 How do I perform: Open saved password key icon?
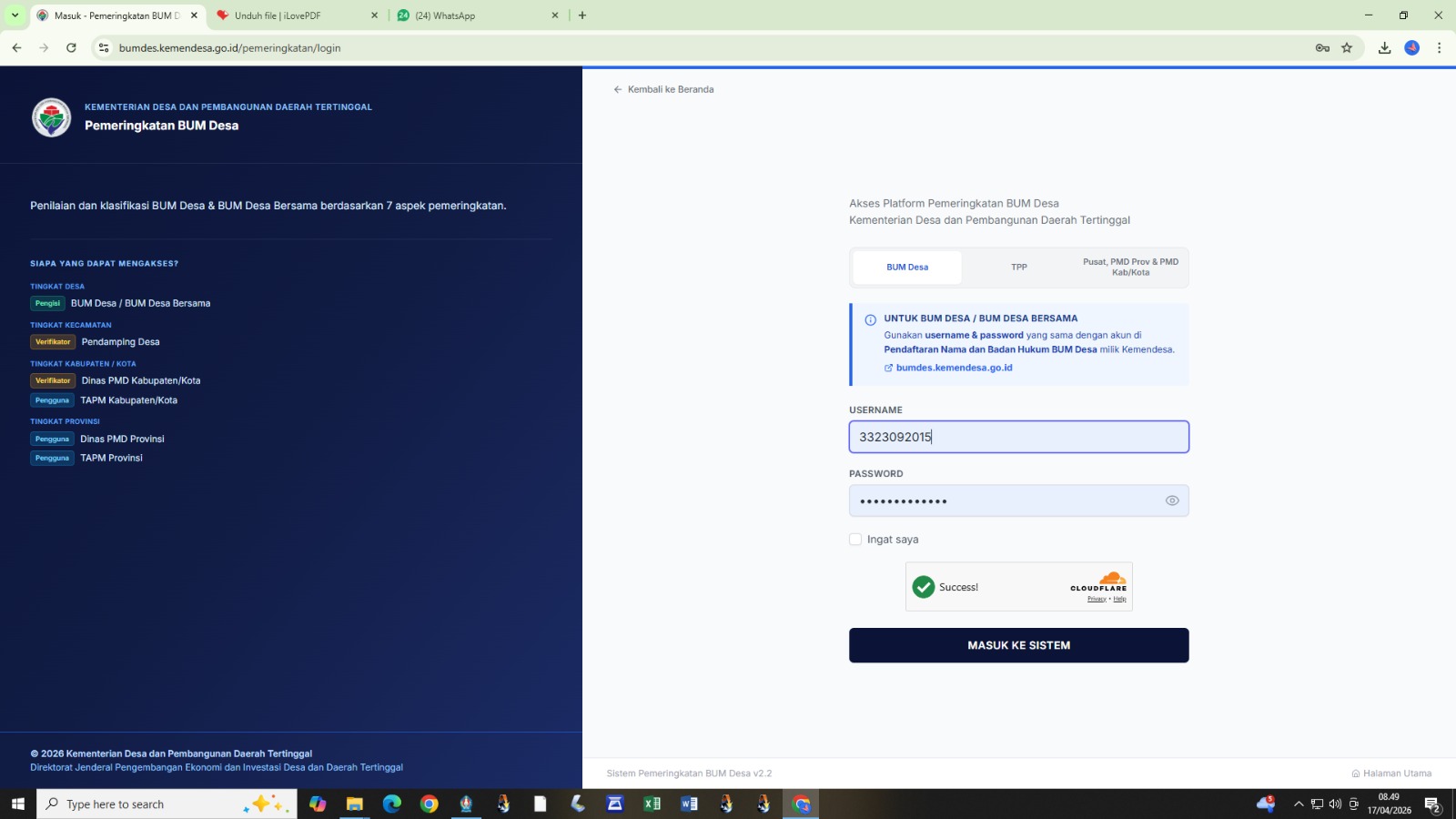point(1322,48)
